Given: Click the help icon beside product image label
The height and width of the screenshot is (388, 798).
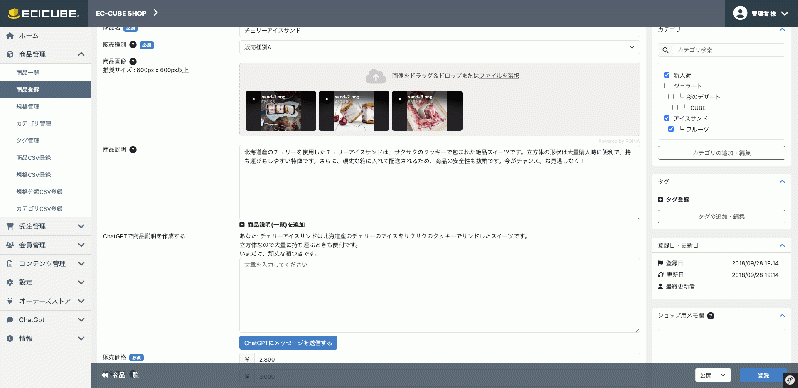Looking at the screenshot, I should click(x=133, y=62).
